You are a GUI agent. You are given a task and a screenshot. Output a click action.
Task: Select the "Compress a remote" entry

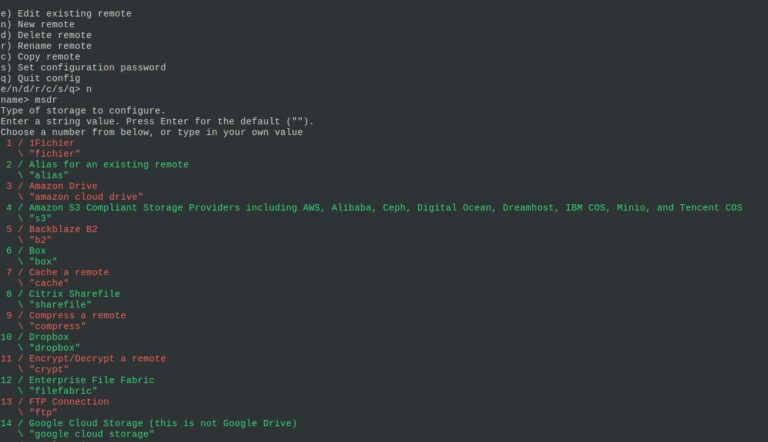(77, 316)
